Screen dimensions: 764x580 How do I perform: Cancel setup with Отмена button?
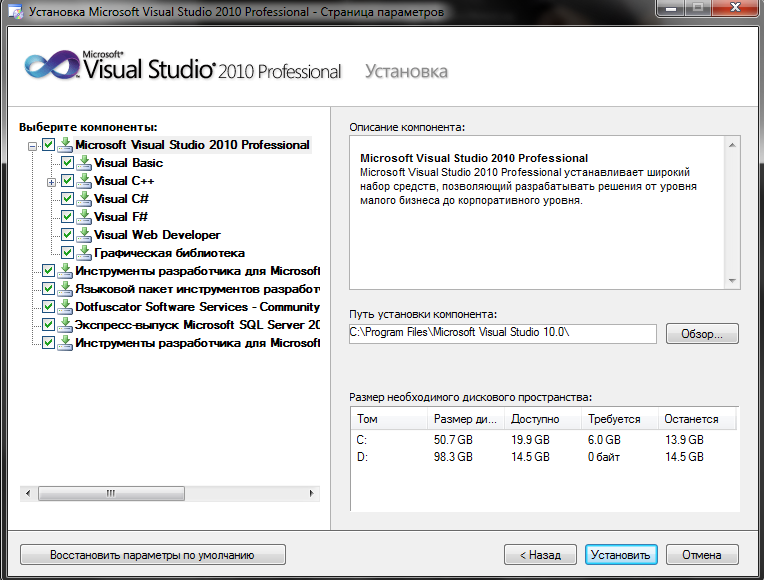pyautogui.click(x=702, y=555)
